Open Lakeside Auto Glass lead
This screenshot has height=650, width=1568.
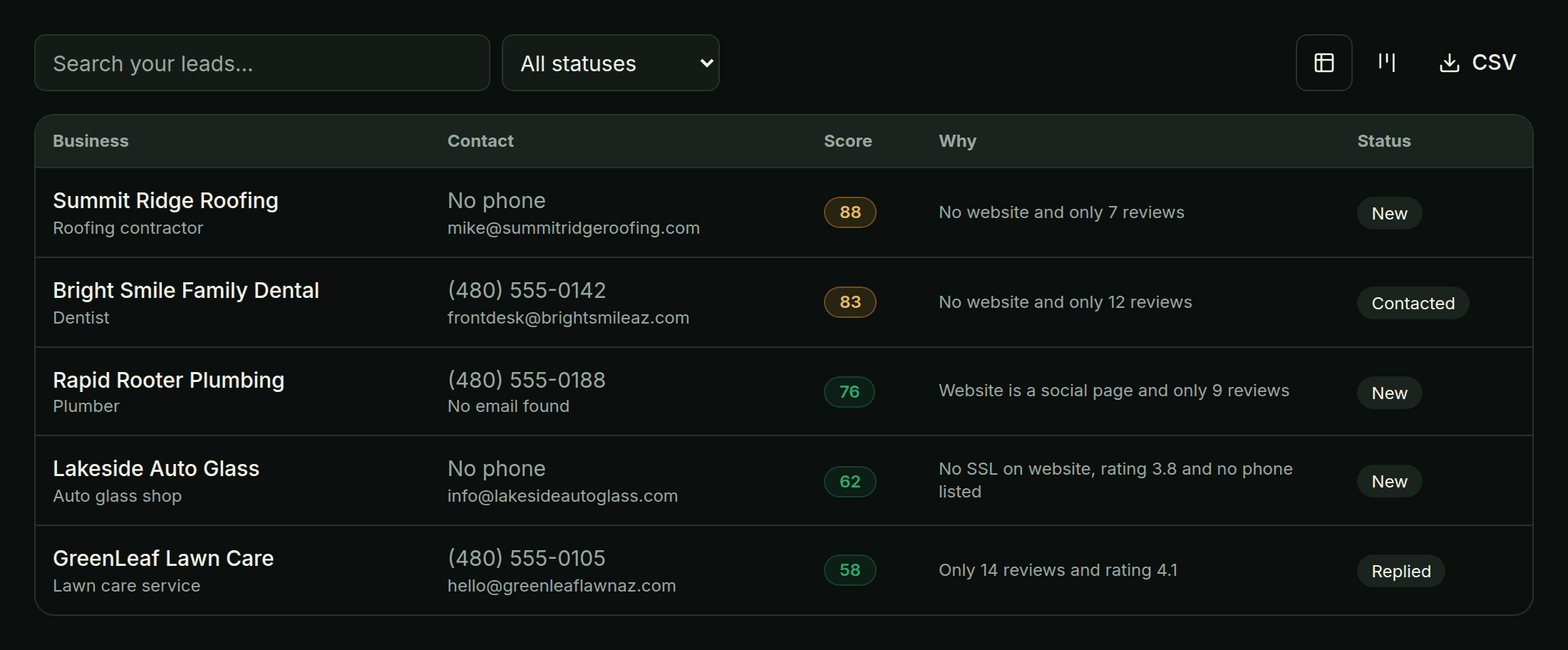pos(156,469)
